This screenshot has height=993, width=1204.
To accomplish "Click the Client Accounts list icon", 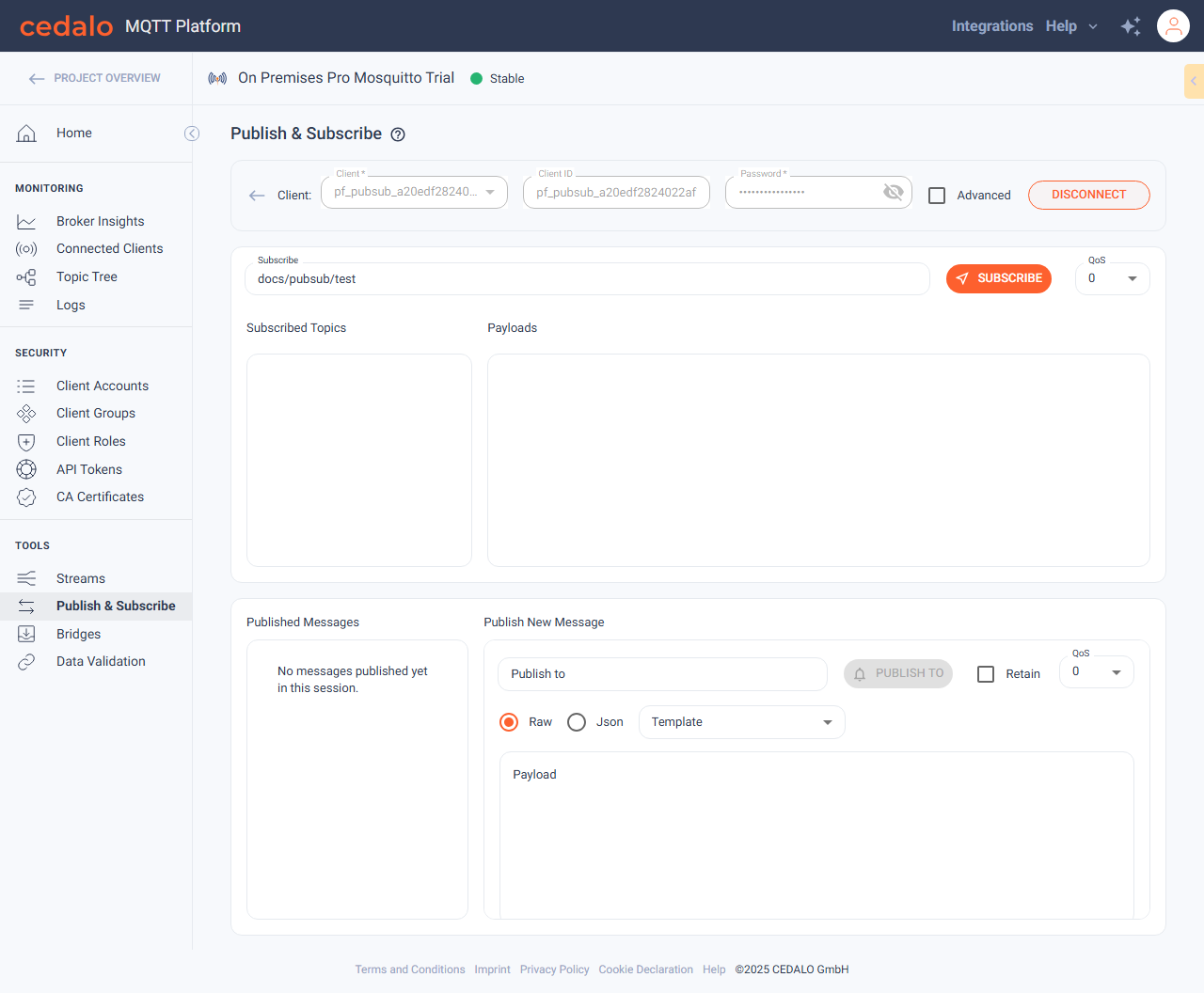I will coord(26,386).
